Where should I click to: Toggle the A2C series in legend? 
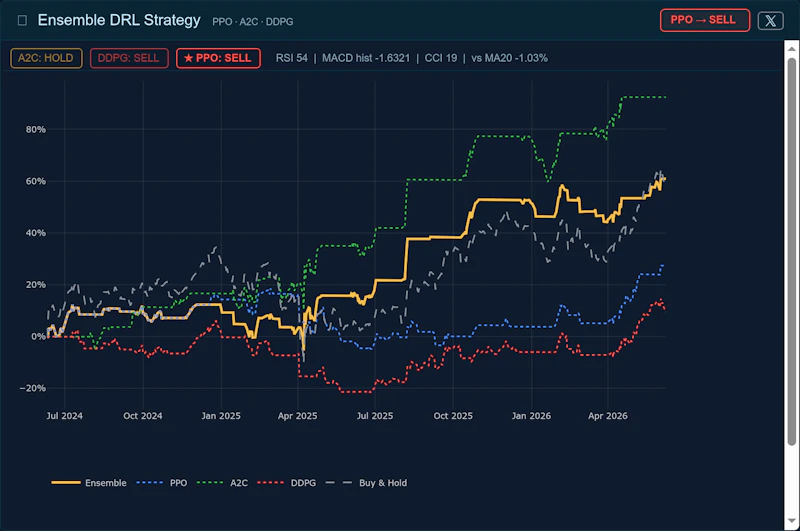click(x=222, y=483)
